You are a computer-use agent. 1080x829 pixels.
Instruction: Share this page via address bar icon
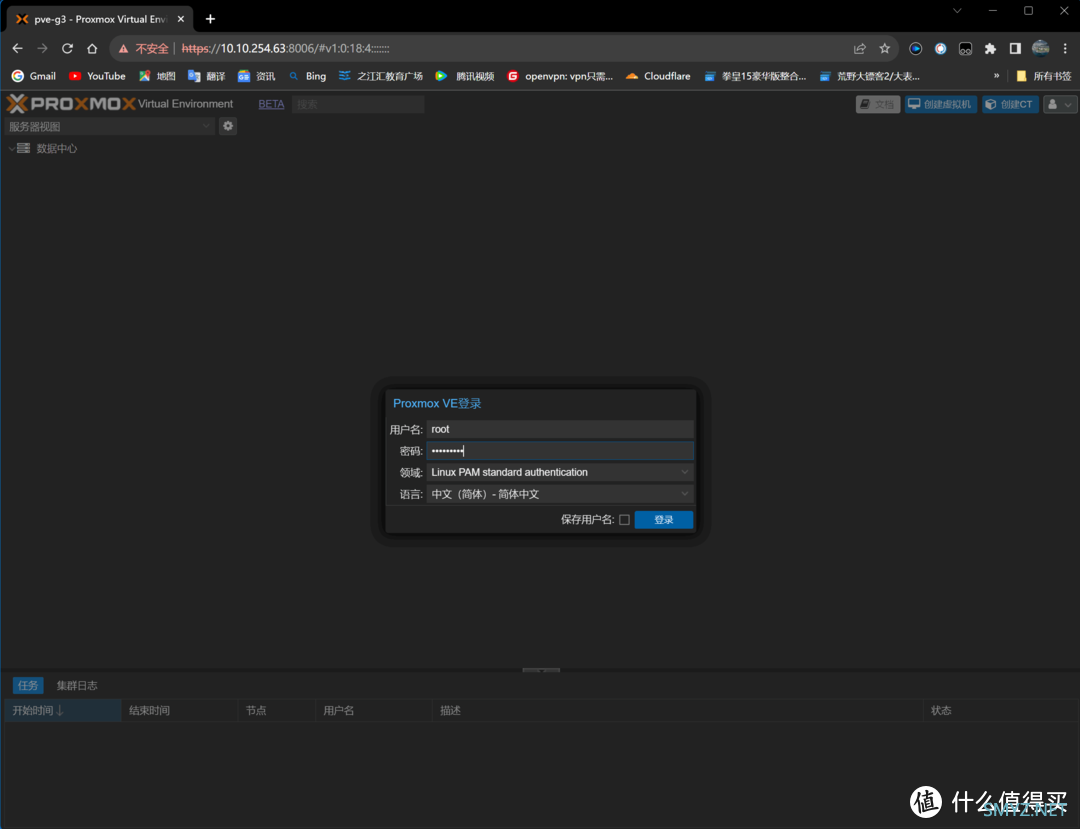coord(860,48)
